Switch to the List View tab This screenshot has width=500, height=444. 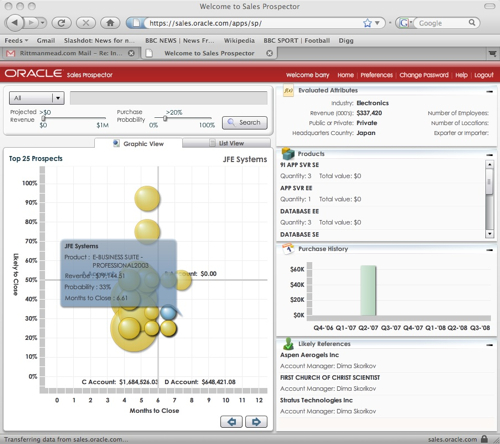[x=227, y=143]
